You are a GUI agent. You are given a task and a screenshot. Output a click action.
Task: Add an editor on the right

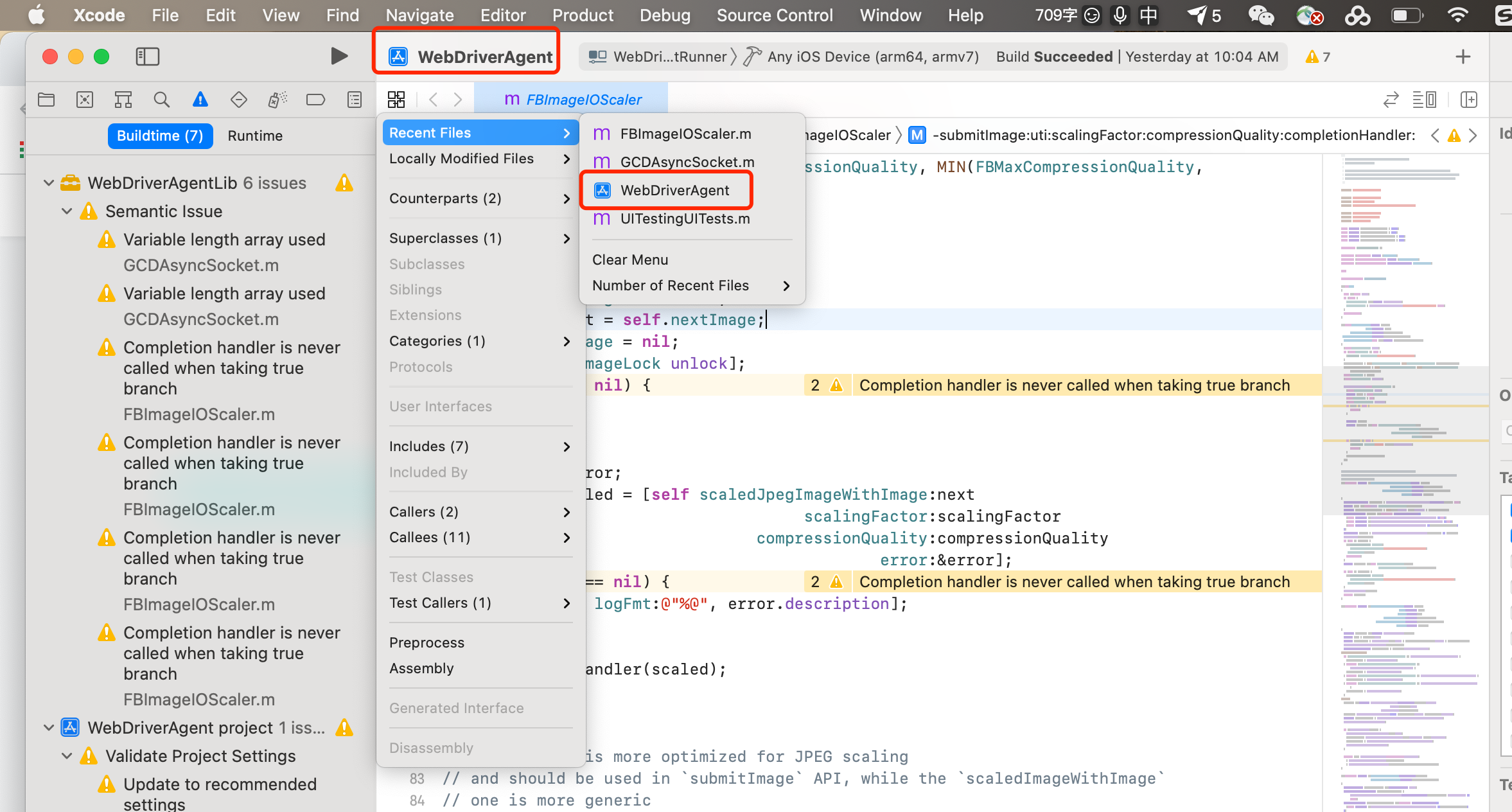click(x=1469, y=100)
